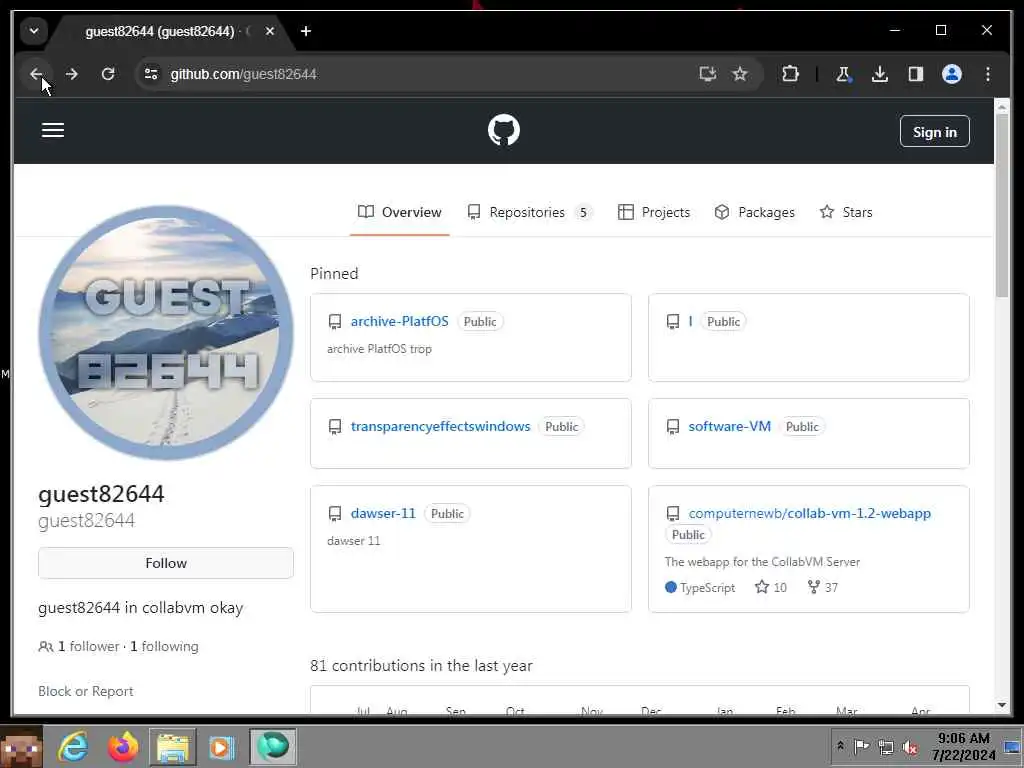This screenshot has height=768, width=1024.
Task: Click scrollbar up arrow
Action: click(x=1002, y=107)
